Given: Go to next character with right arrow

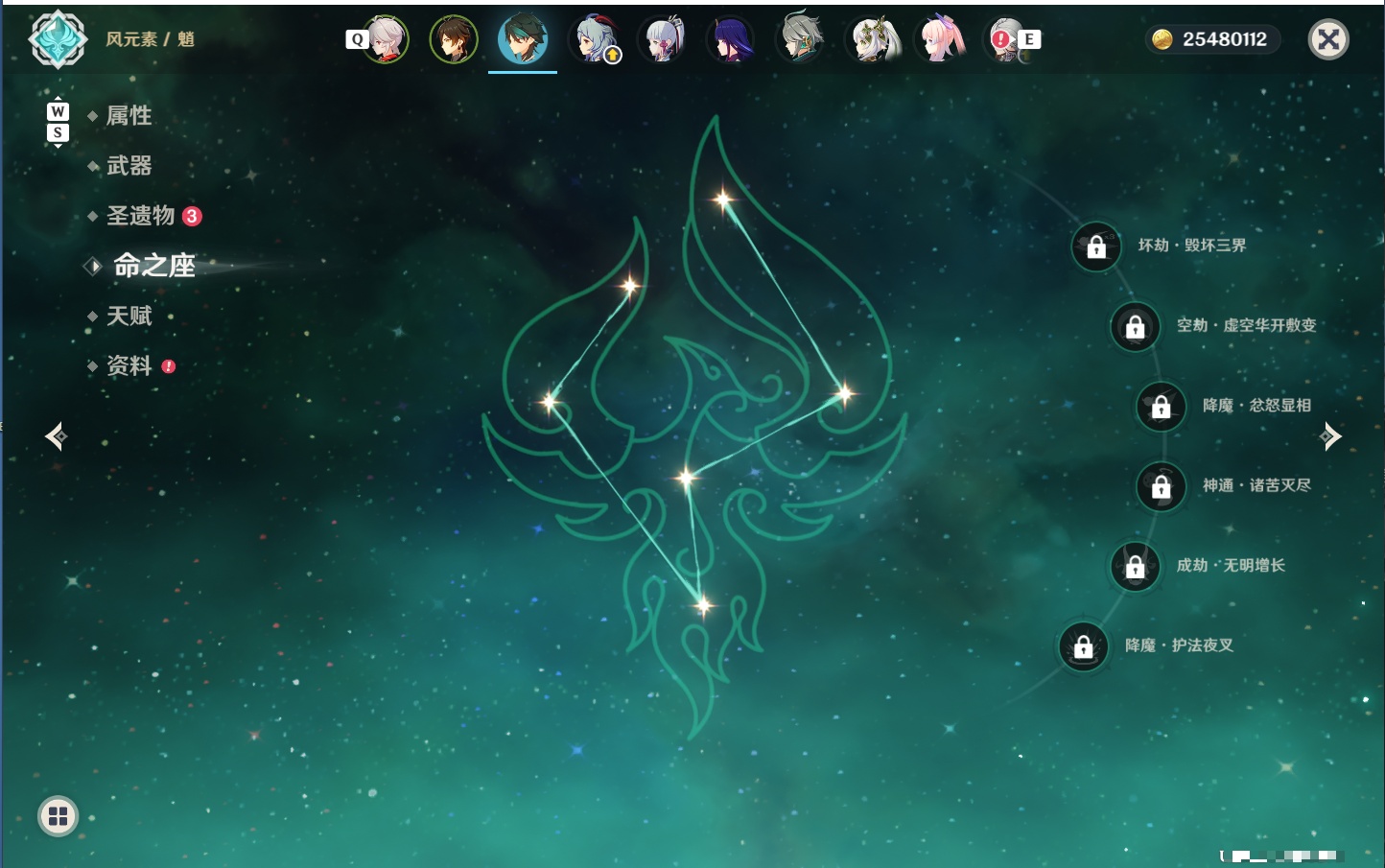Looking at the screenshot, I should pos(1329,436).
